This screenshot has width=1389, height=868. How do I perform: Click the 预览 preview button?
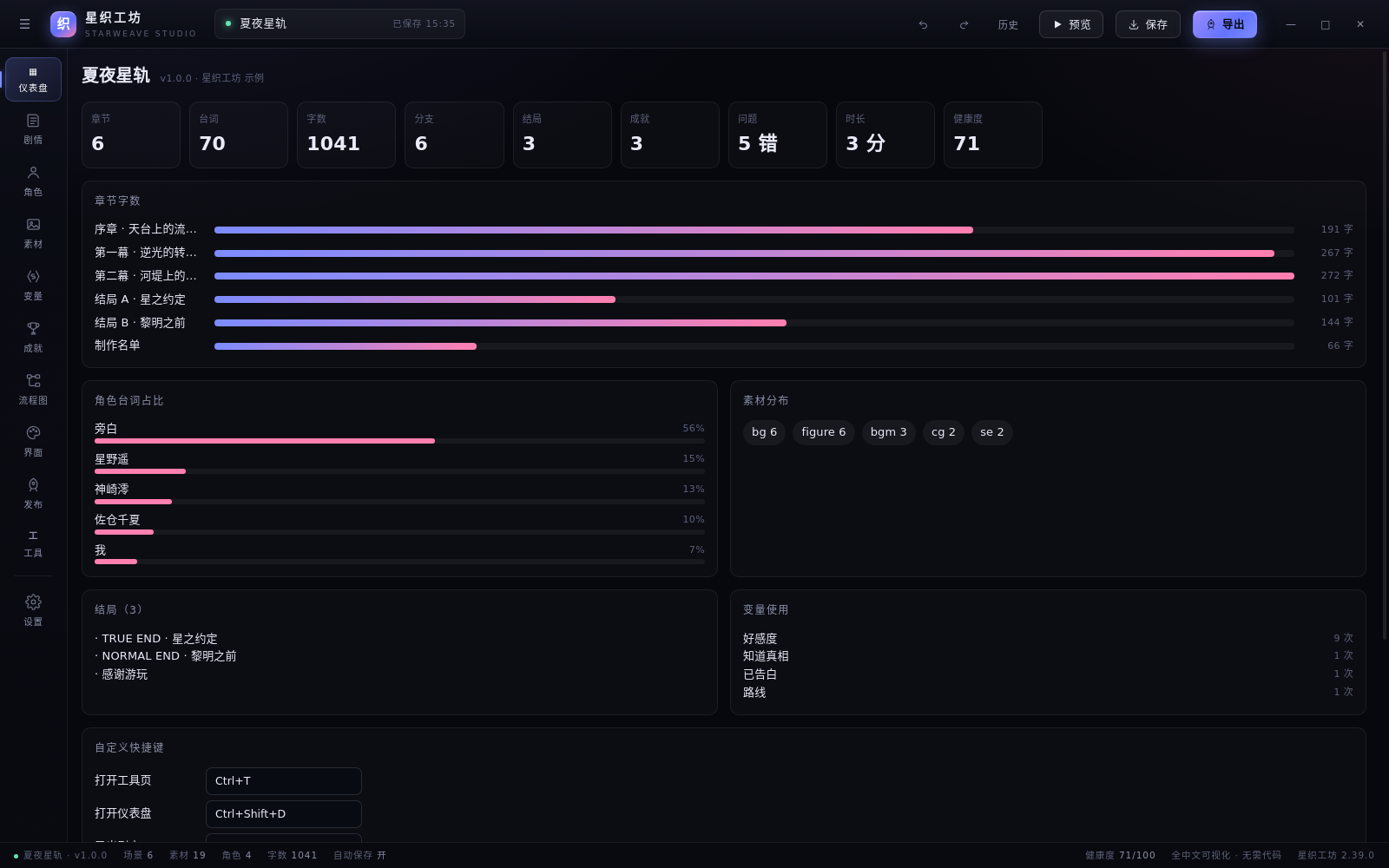pyautogui.click(x=1071, y=24)
